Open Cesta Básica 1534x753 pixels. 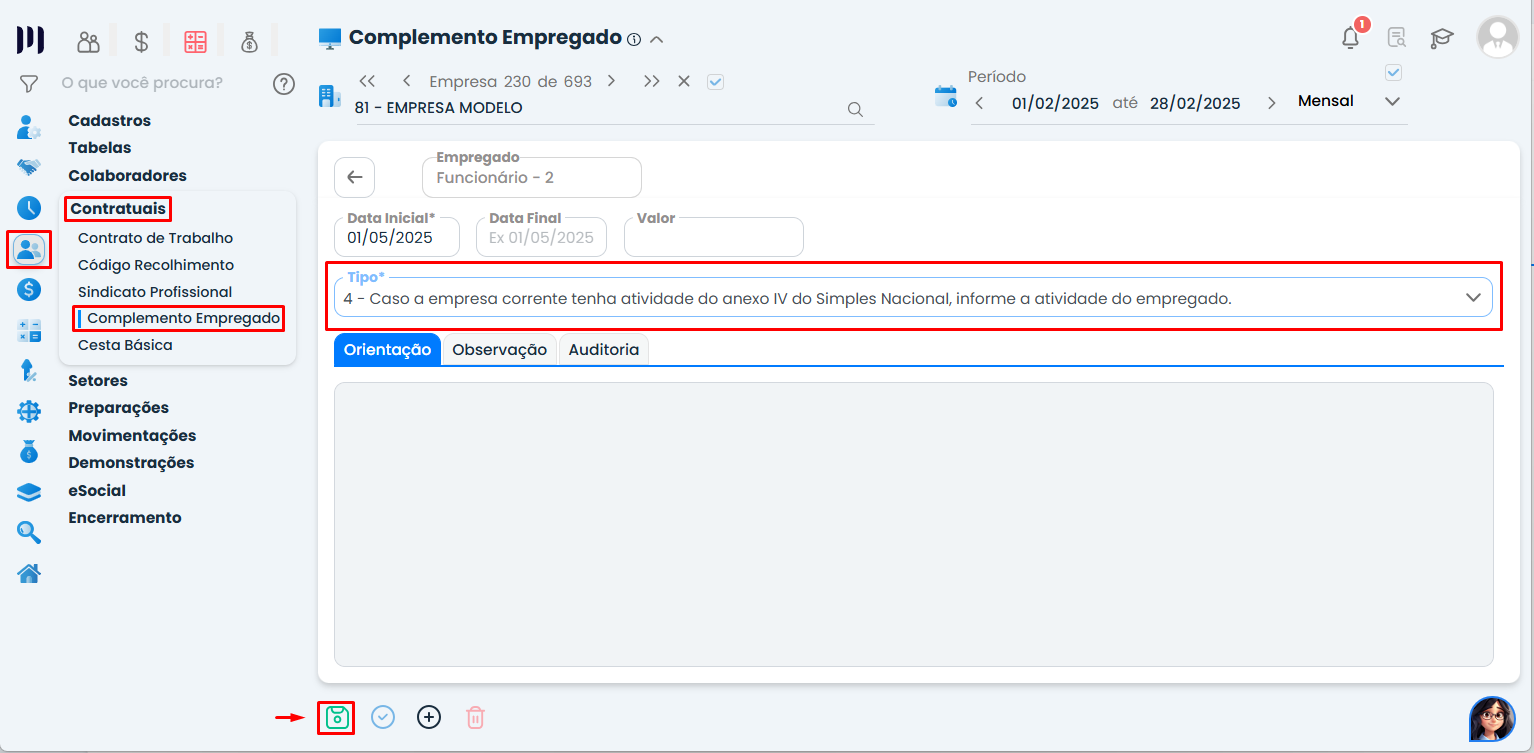[x=125, y=346]
